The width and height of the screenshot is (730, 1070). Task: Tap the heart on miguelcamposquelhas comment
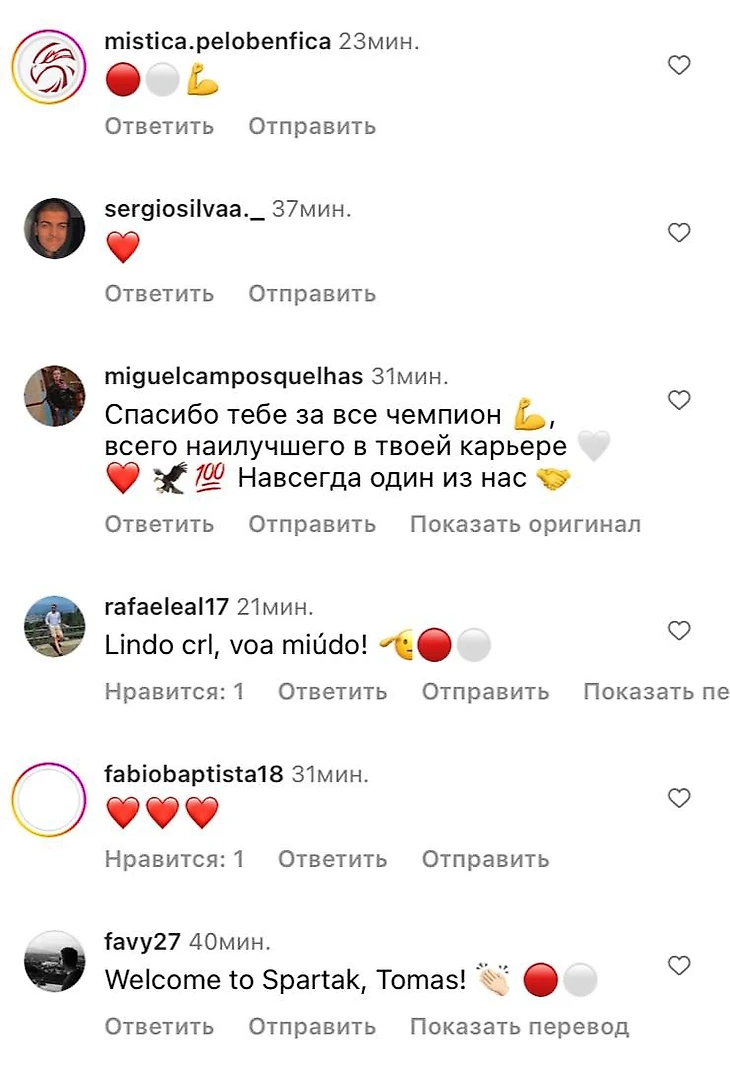point(679,400)
